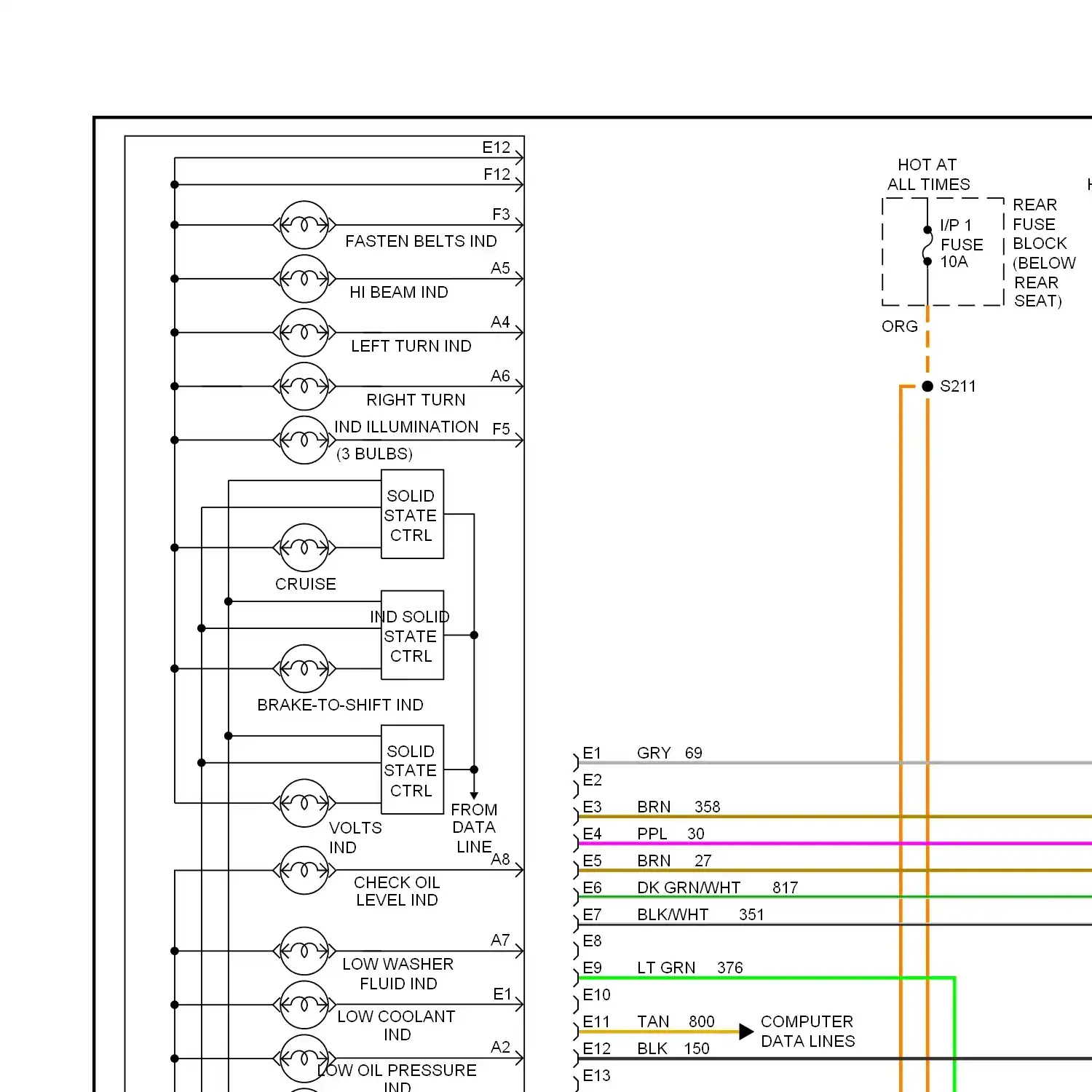The width and height of the screenshot is (1092, 1092).
Task: Click the 'F3' terminal label
Action: [501, 214]
